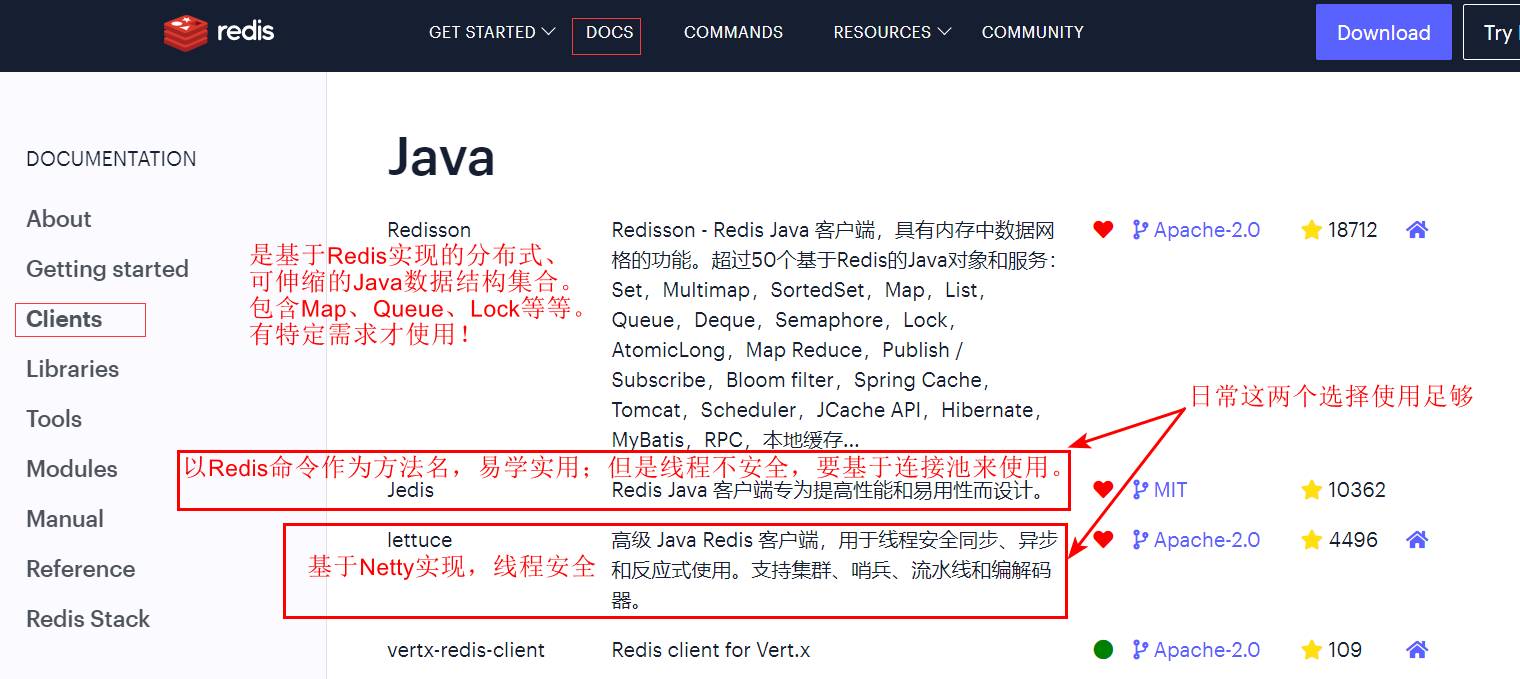Open Redisson homepage via home icon
This screenshot has height=679, width=1520.
coord(1416,230)
